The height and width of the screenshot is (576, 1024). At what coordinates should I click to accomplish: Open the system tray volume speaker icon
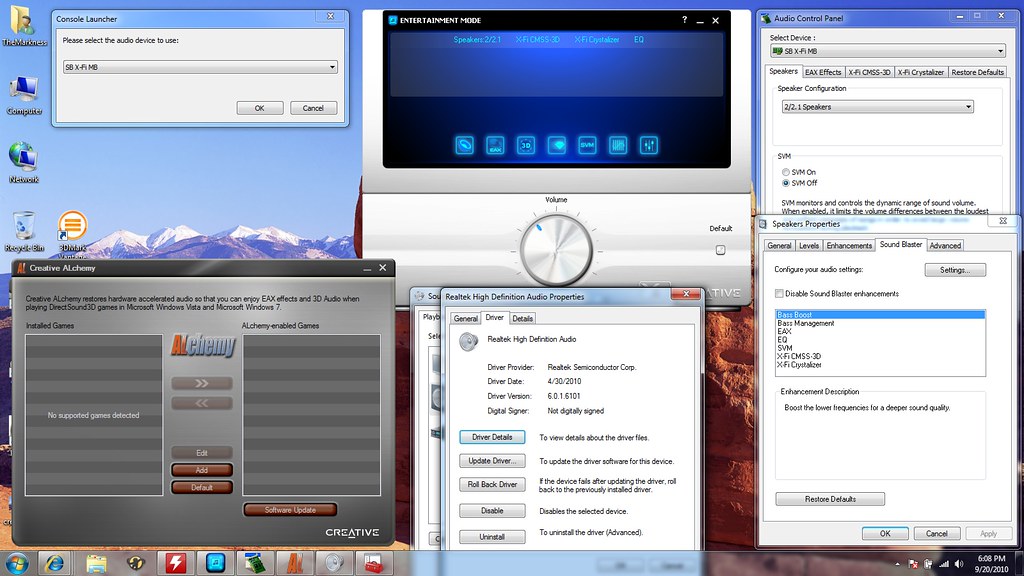(959, 564)
